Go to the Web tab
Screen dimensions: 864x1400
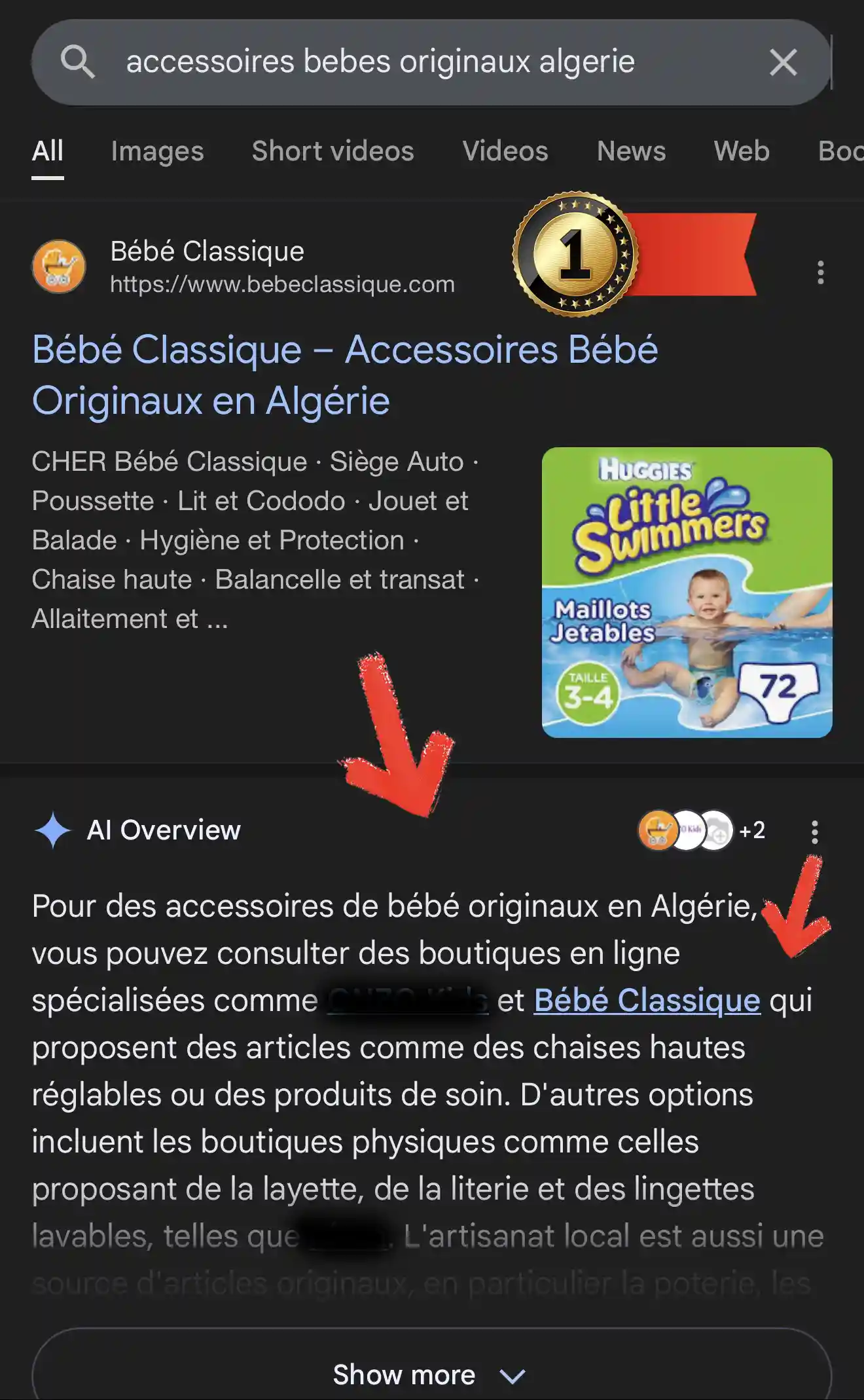pyautogui.click(x=742, y=151)
